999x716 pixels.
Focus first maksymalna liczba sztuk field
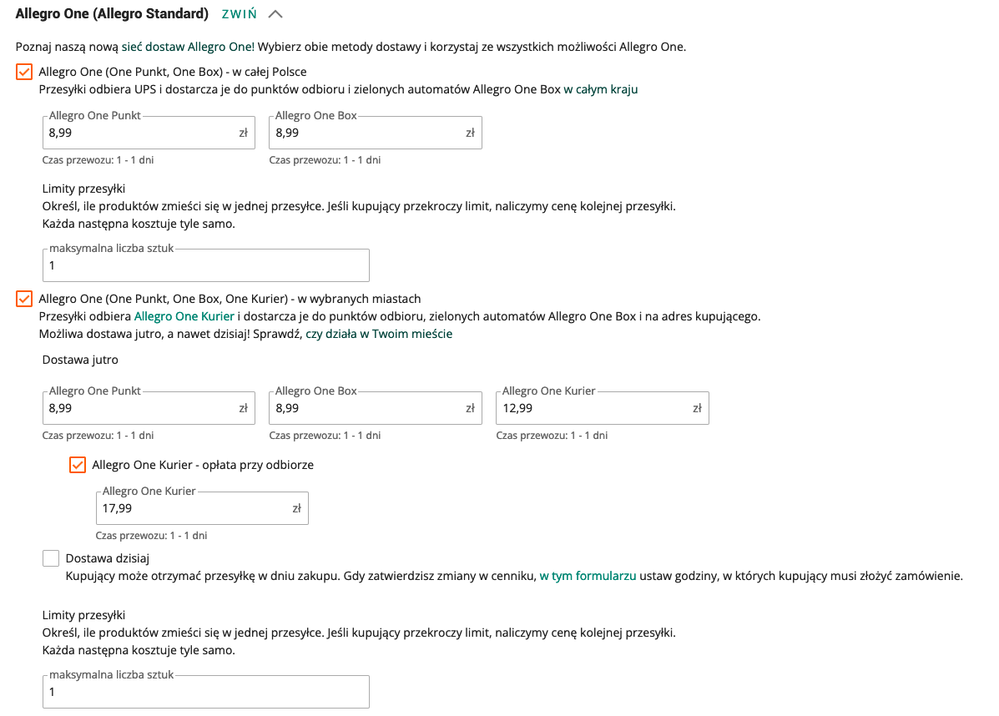(x=206, y=265)
